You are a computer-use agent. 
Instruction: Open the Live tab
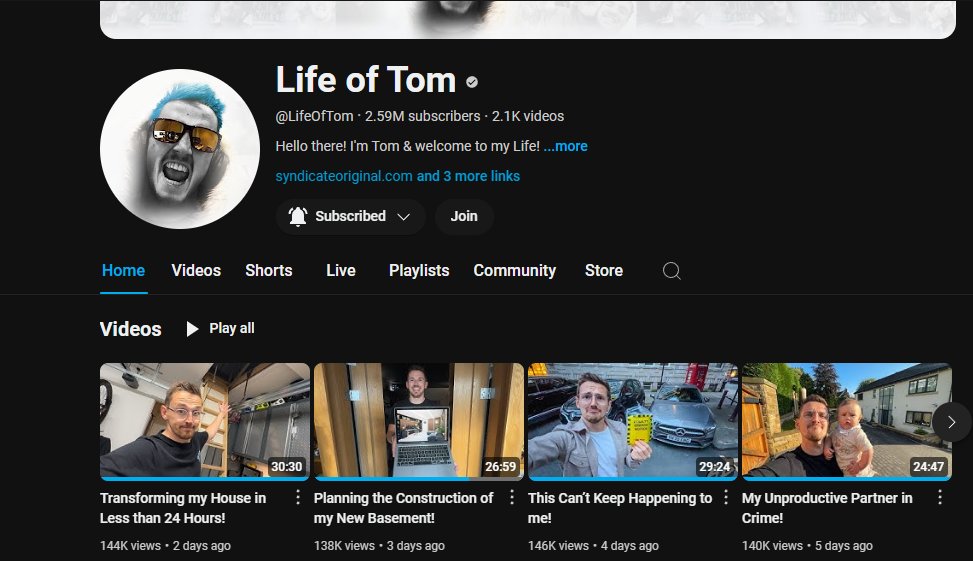point(341,271)
